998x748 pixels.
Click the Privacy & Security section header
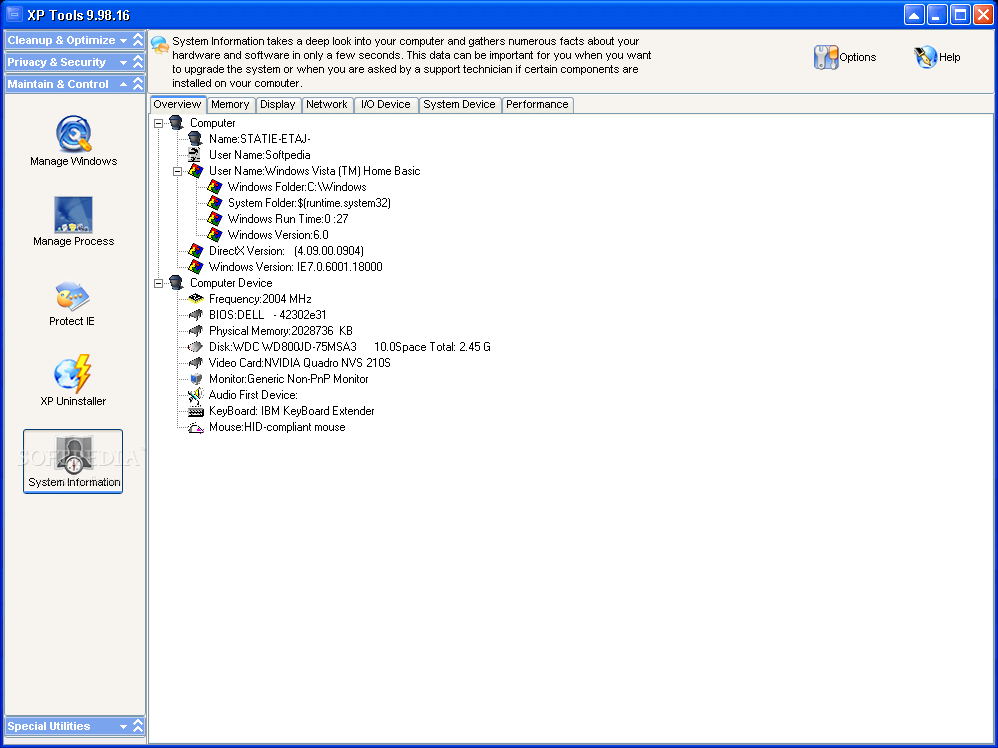[x=75, y=62]
